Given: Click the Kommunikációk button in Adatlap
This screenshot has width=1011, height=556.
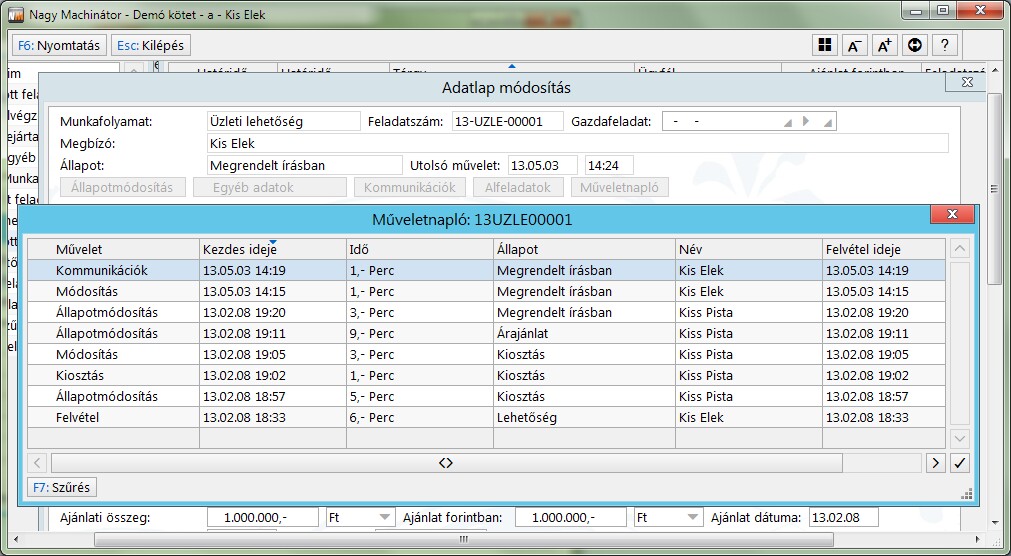Looking at the screenshot, I should (x=409, y=187).
